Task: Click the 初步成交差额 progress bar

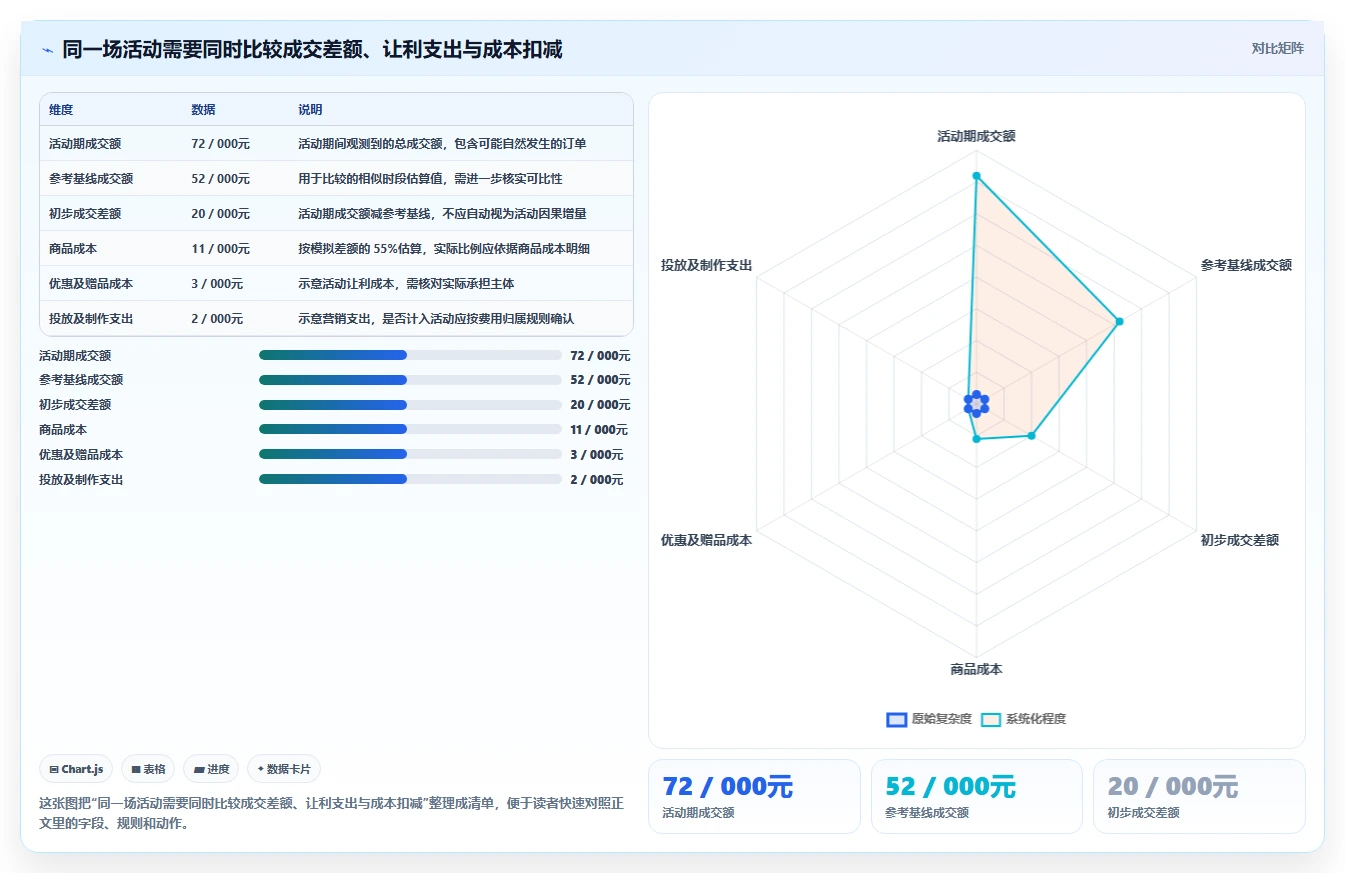Action: coord(410,405)
